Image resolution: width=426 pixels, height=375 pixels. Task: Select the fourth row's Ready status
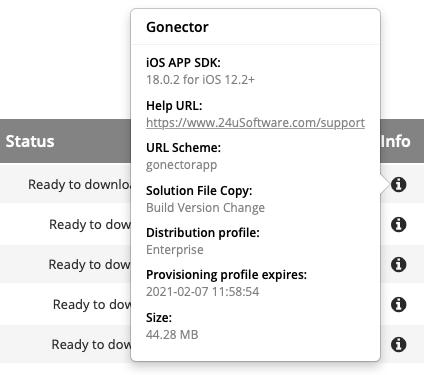[92, 304]
